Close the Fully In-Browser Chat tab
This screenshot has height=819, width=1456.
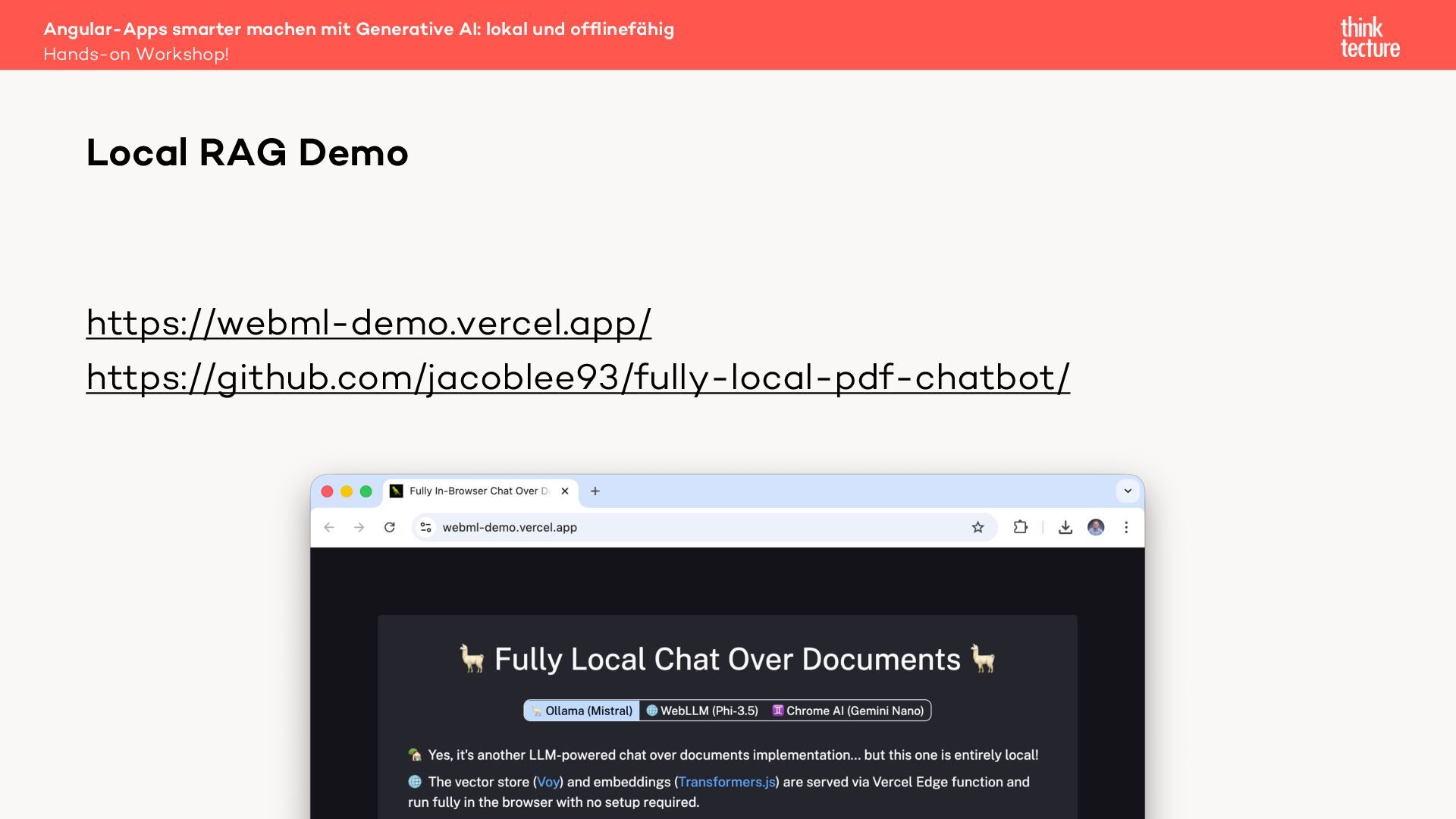(x=565, y=491)
